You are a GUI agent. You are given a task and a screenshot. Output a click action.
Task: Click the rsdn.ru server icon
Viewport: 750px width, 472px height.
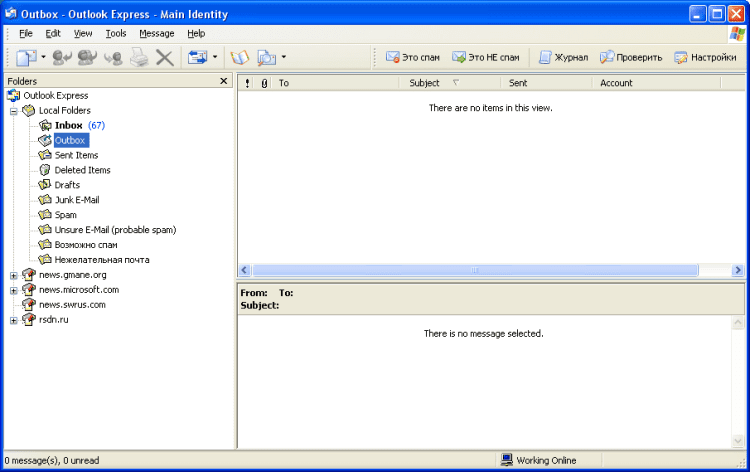tap(29, 319)
